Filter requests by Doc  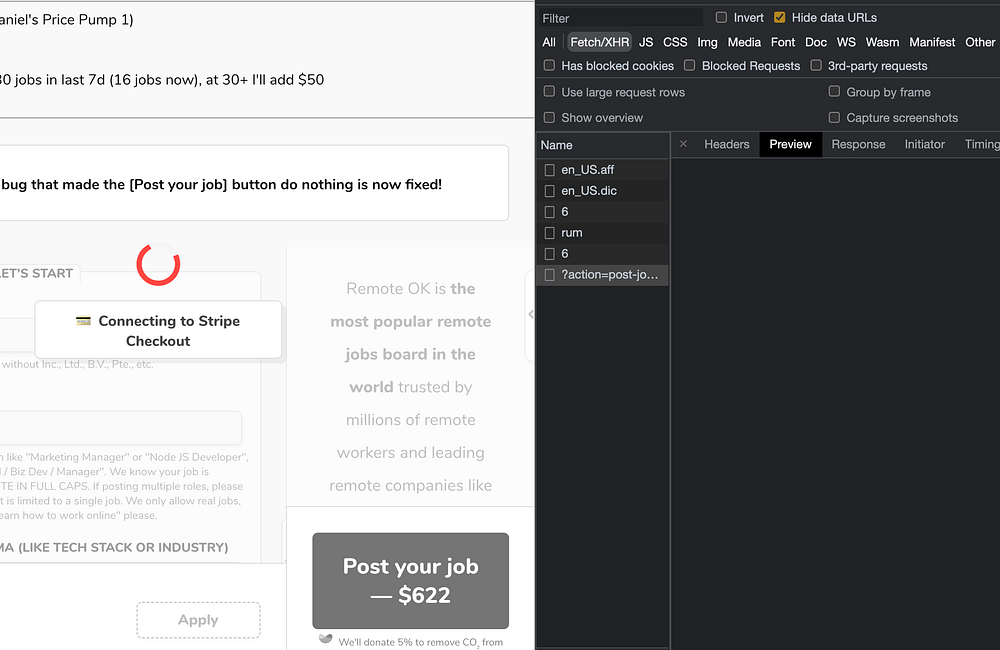pos(816,42)
